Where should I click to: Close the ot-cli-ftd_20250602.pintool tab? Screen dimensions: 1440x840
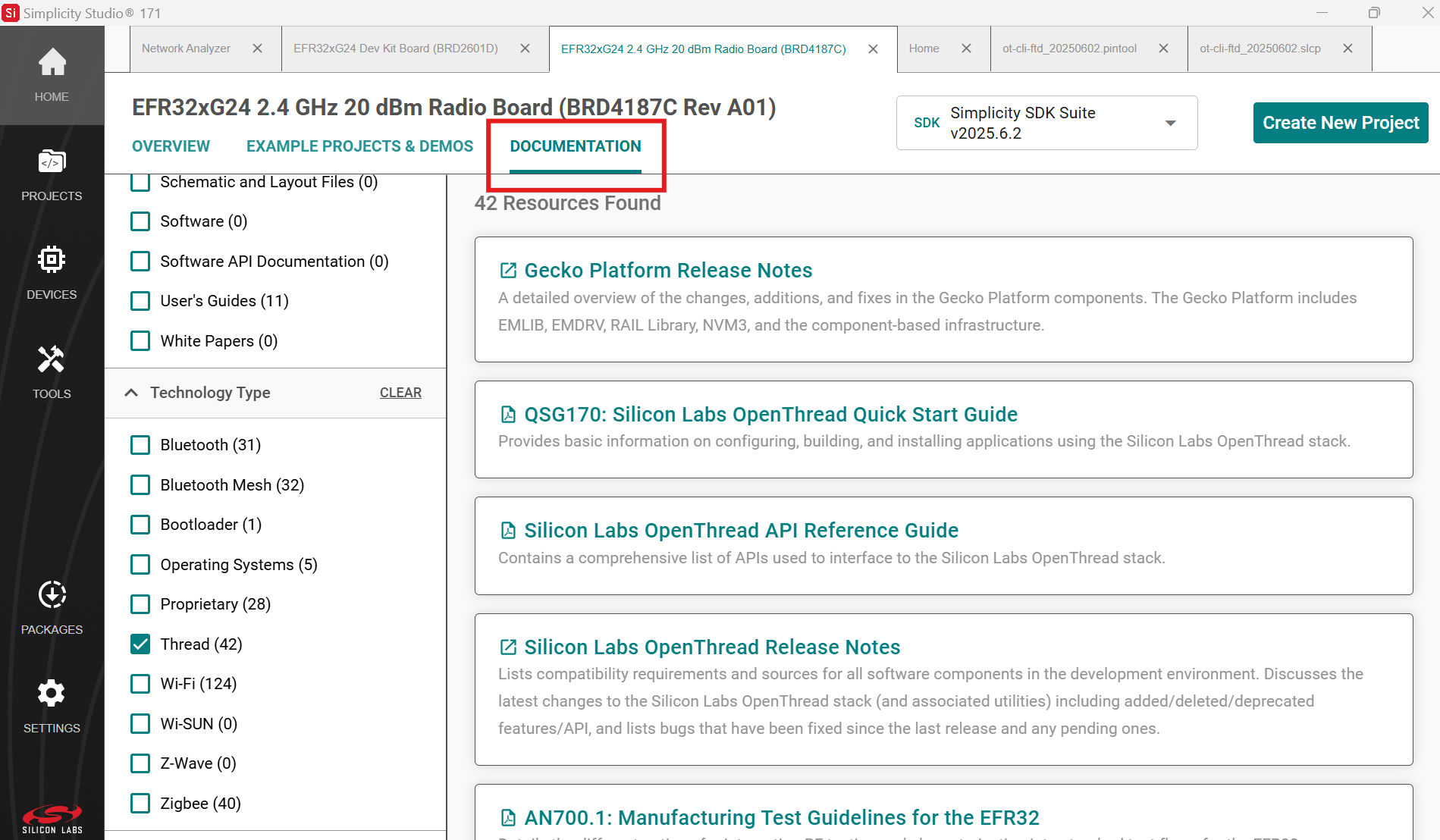point(1163,49)
